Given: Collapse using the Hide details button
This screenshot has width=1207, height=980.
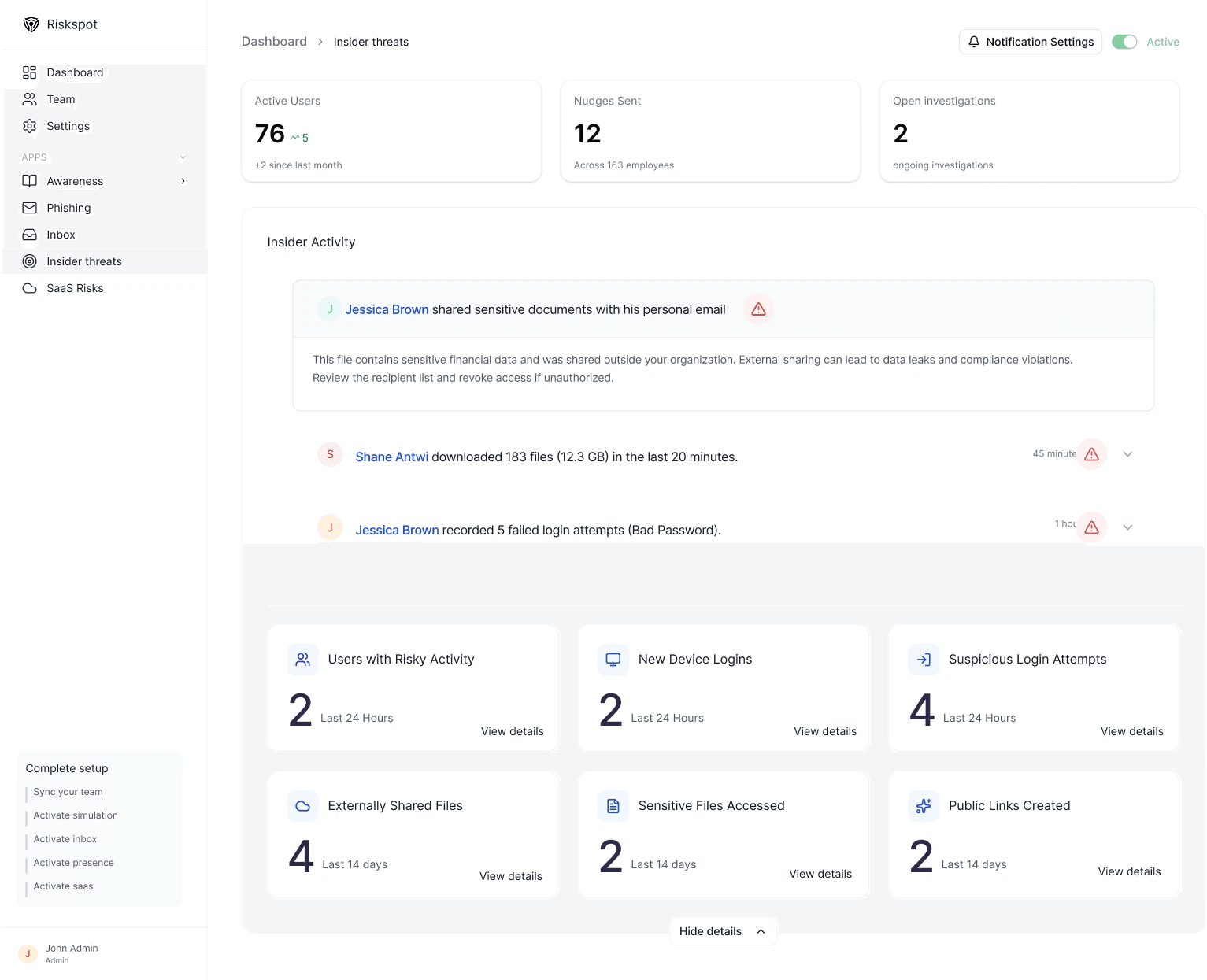Looking at the screenshot, I should [x=723, y=931].
